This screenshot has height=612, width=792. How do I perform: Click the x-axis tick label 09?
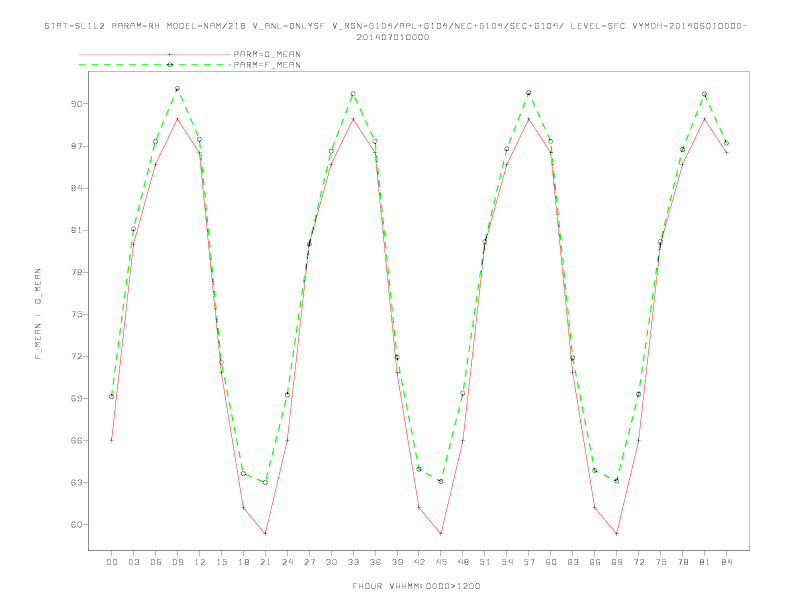coord(177,562)
